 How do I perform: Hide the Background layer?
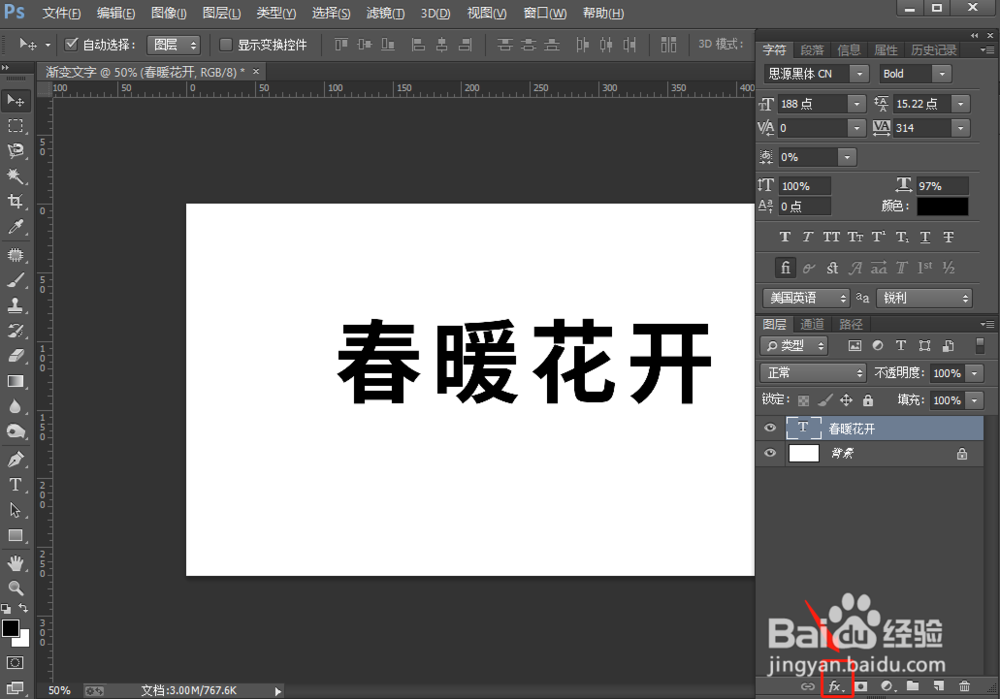[770, 453]
